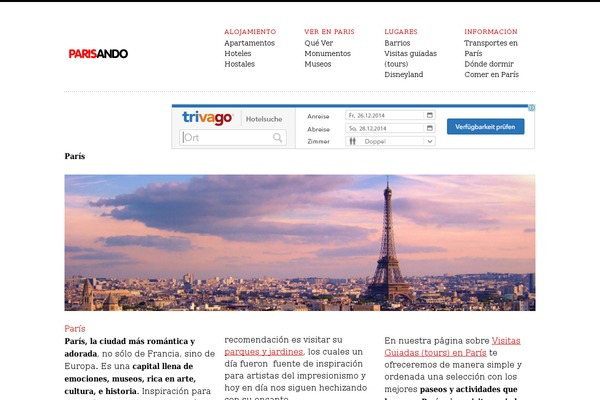Open the Dónde dormir link
This screenshot has height=400, width=600.
click(x=489, y=64)
